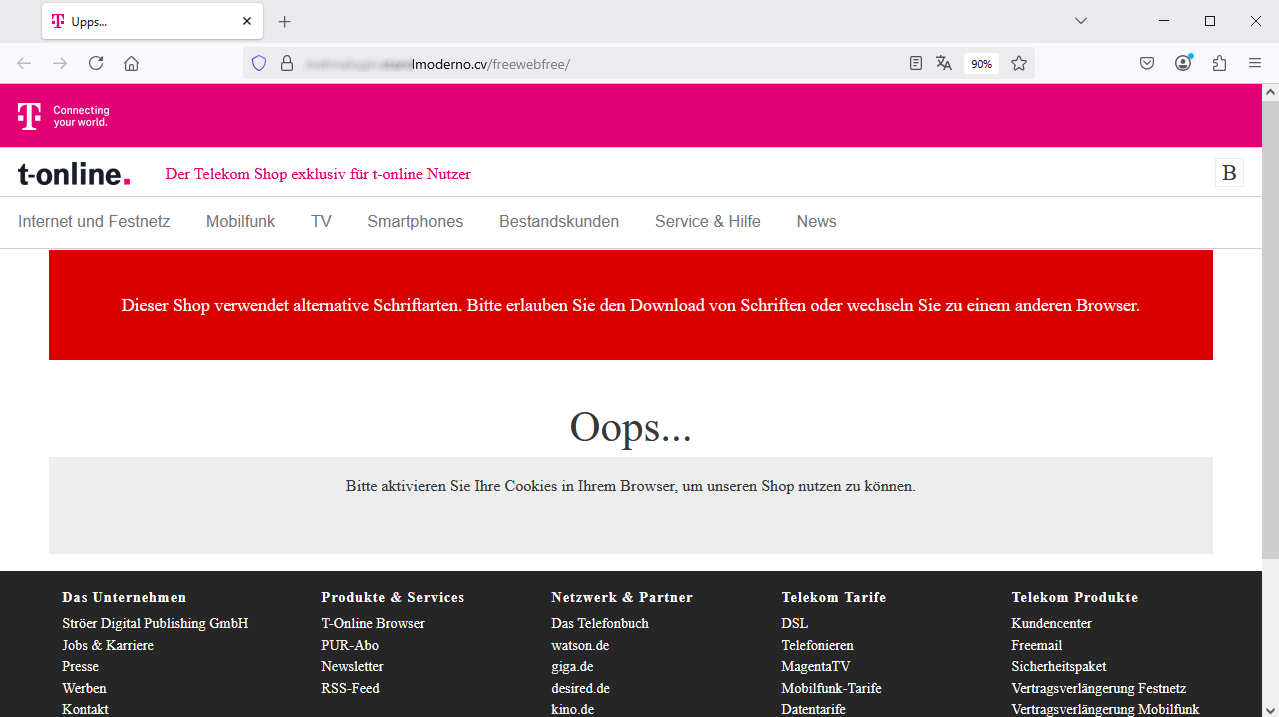Click the browser back arrow
Viewport: 1279px width, 717px height.
24,63
